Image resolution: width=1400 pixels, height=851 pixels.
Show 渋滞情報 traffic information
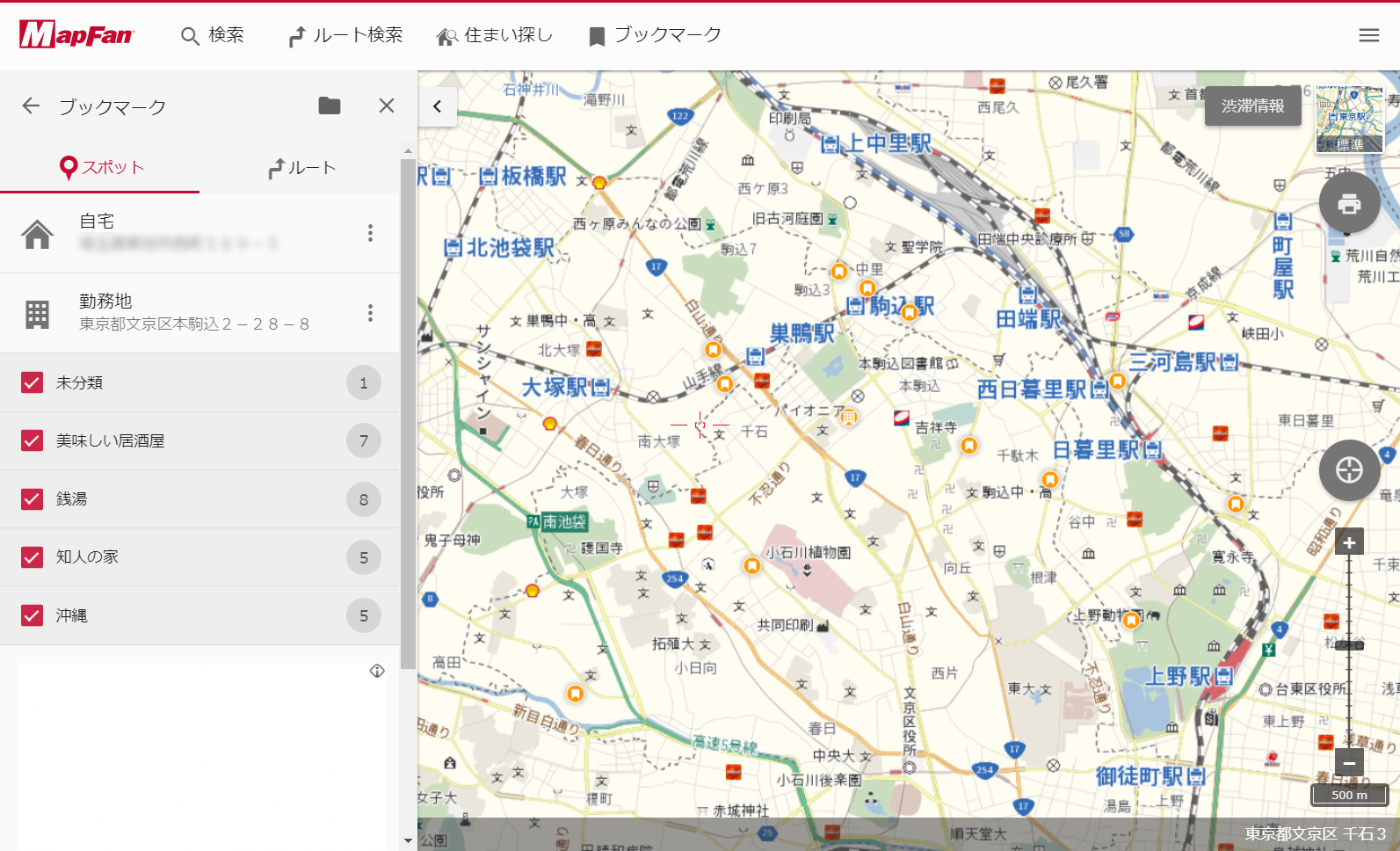(x=1252, y=105)
